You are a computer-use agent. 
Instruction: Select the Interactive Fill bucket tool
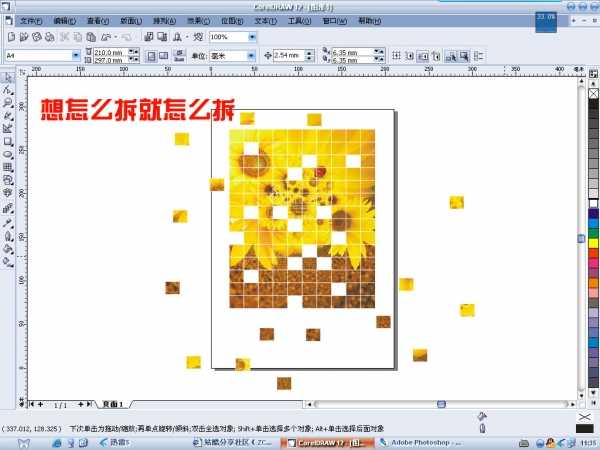pos(8,248)
